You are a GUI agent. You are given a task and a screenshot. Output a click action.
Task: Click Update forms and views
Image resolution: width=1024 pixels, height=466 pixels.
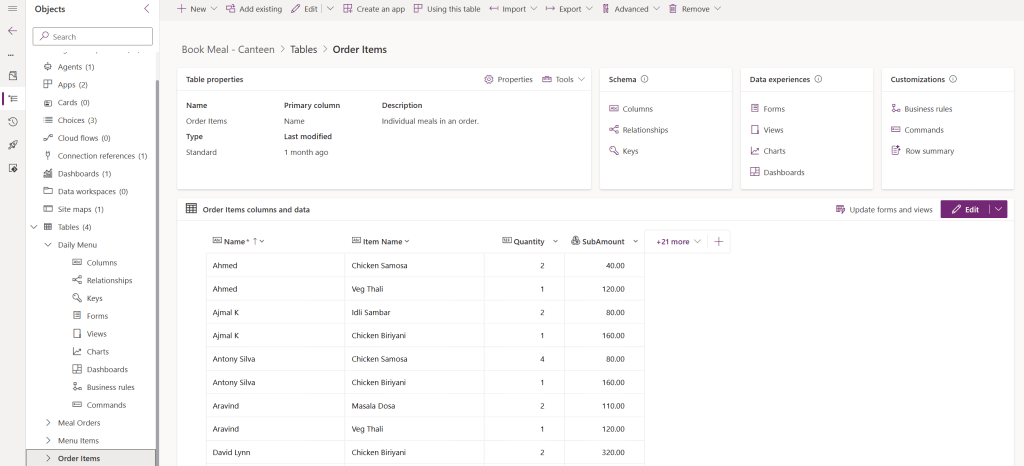point(883,209)
